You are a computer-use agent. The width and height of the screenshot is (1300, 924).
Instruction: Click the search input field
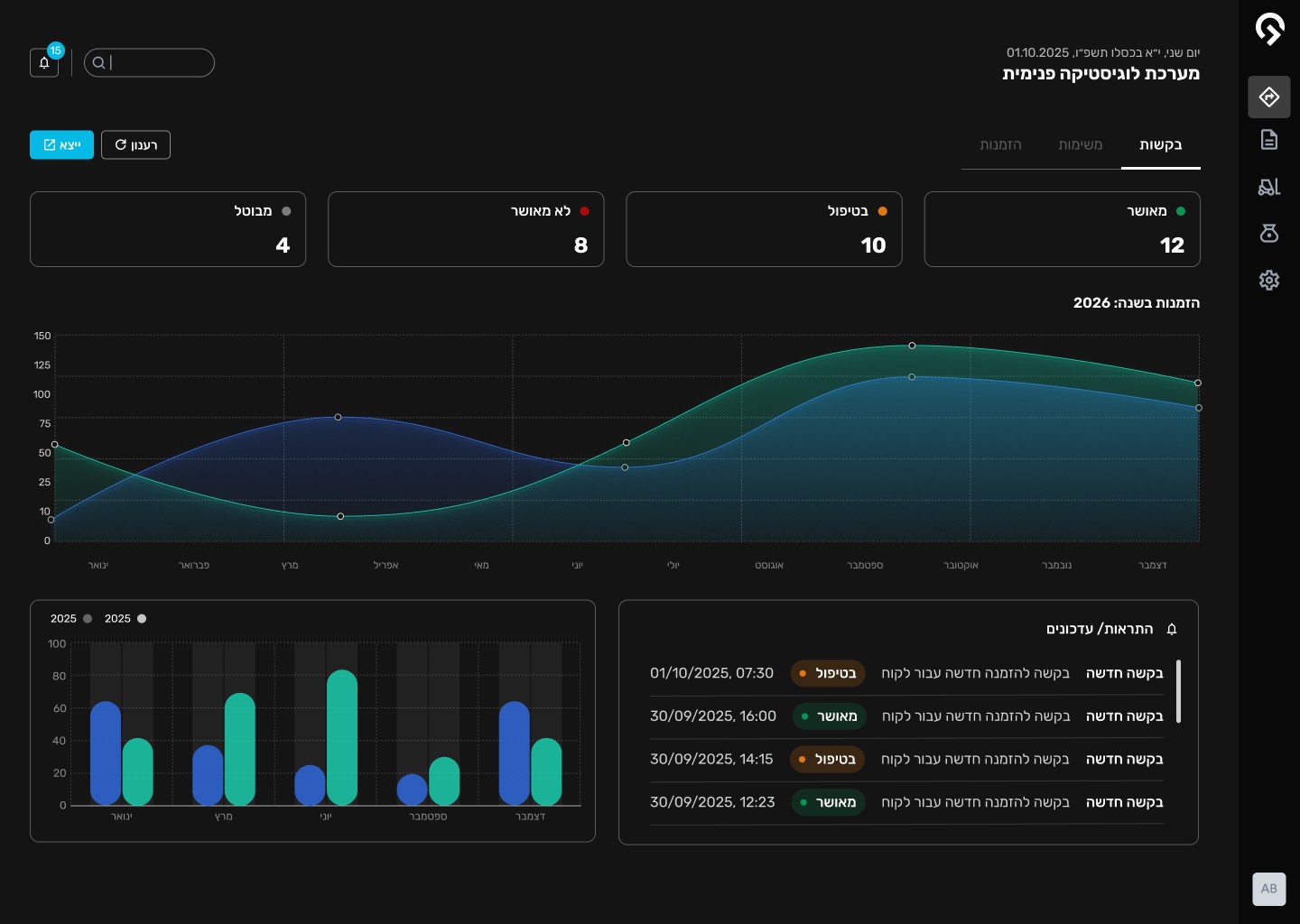[x=149, y=62]
